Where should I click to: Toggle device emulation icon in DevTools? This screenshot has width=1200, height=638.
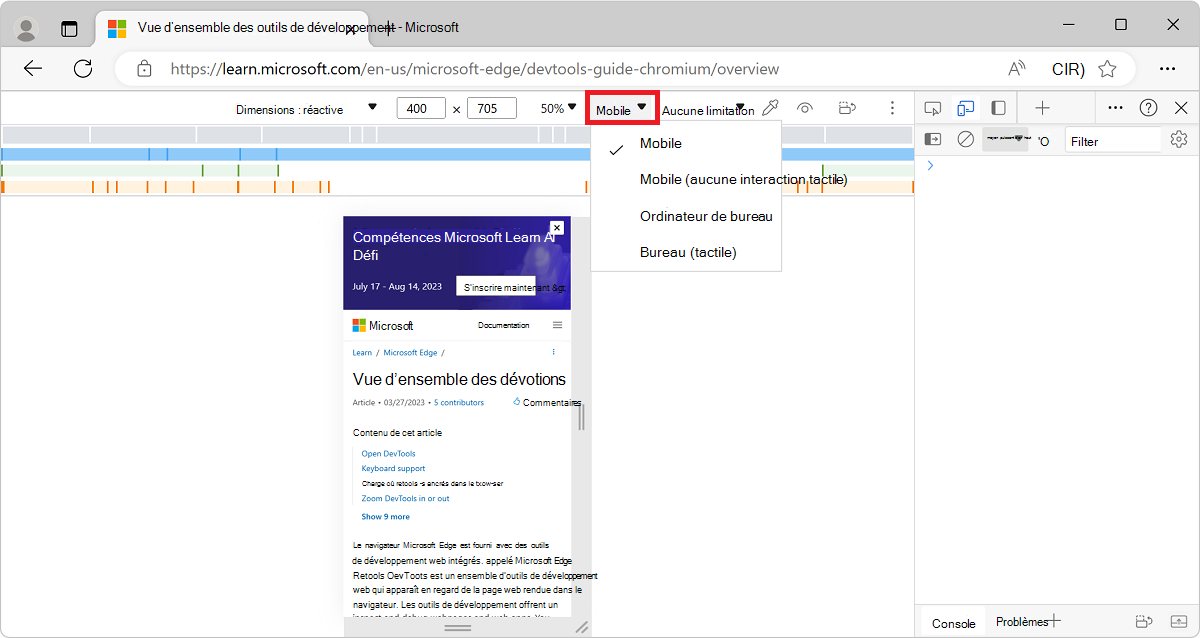coord(965,108)
